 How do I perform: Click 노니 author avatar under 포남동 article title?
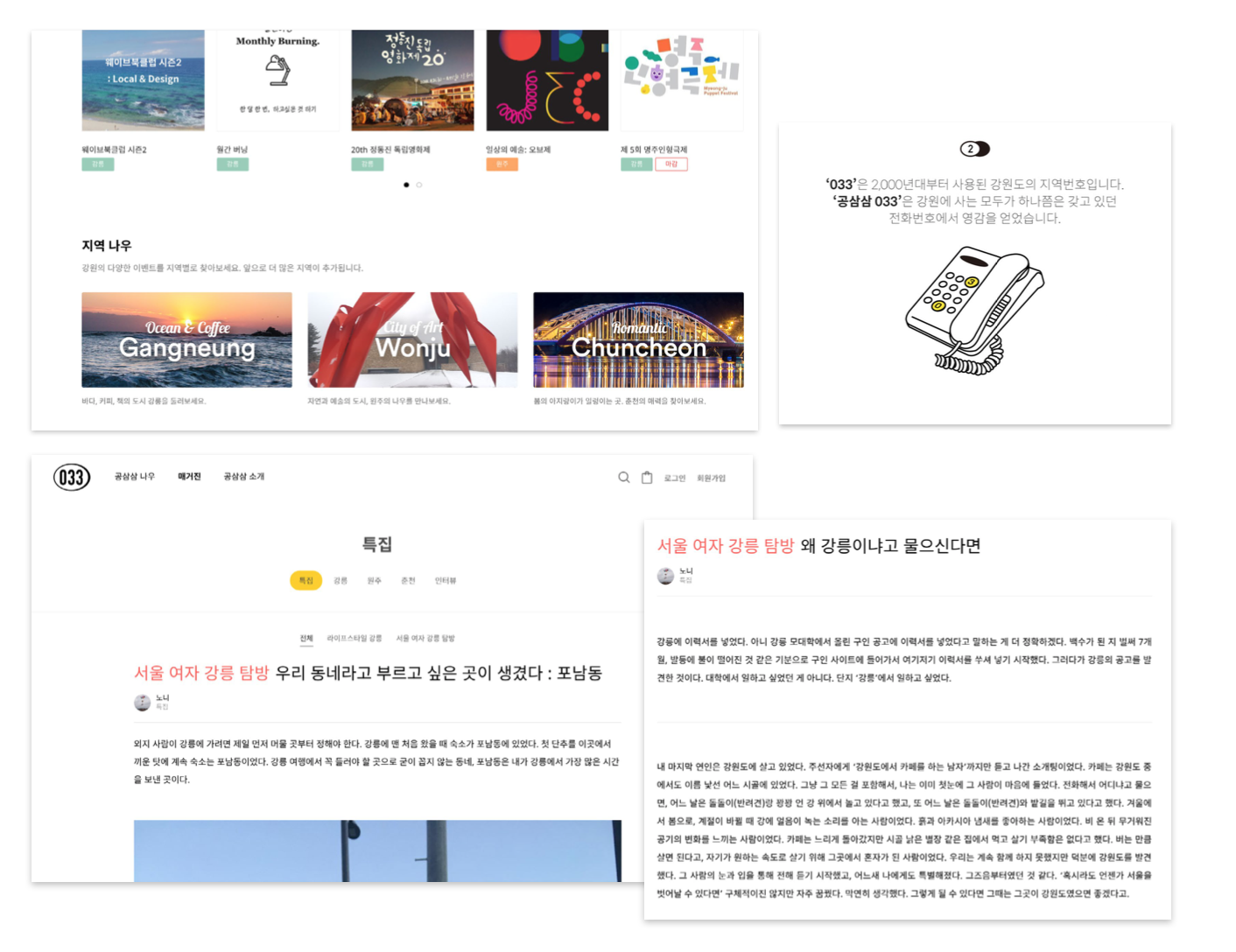click(142, 702)
